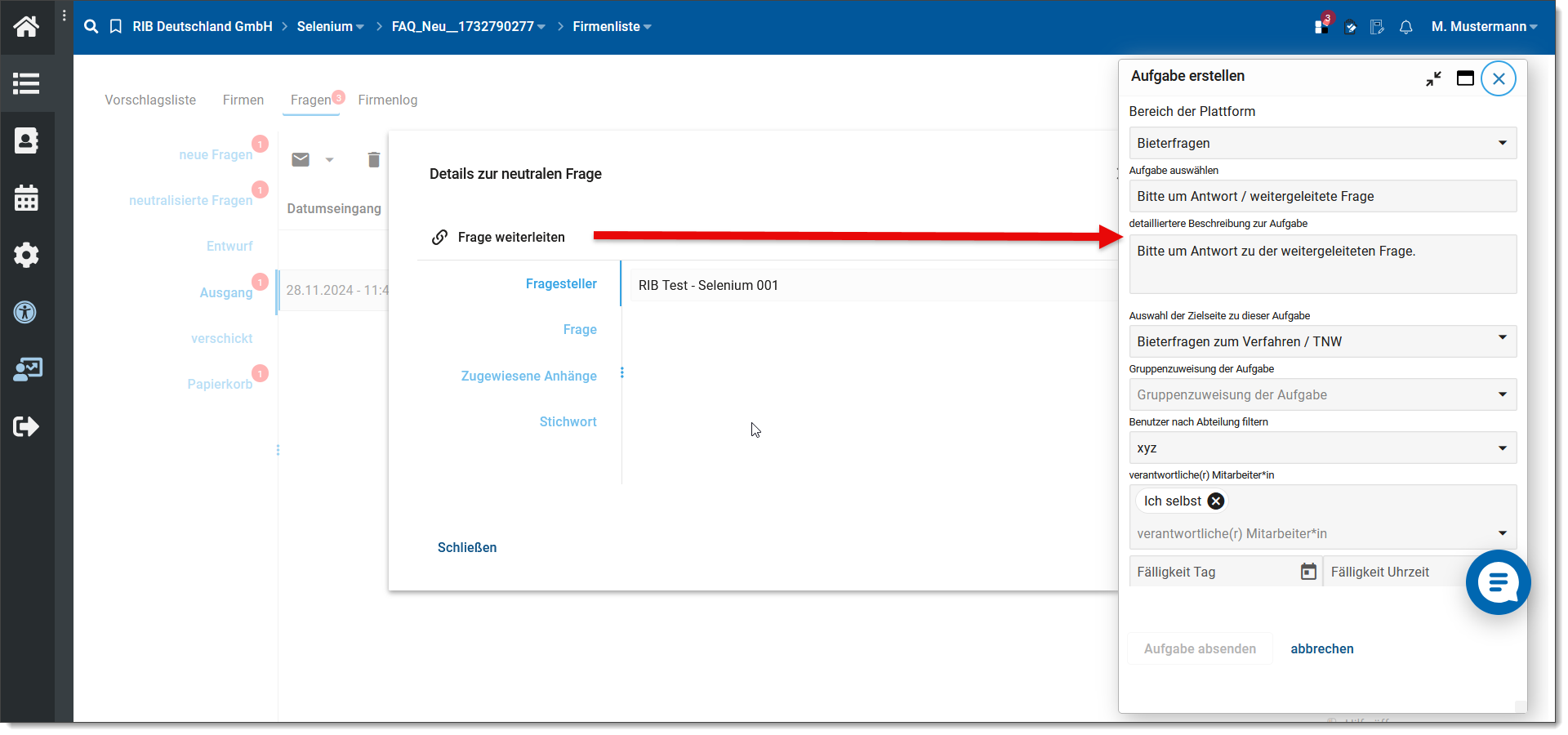
Task: Click RIB Deutschland GmbH breadcrumb
Action: (203, 27)
